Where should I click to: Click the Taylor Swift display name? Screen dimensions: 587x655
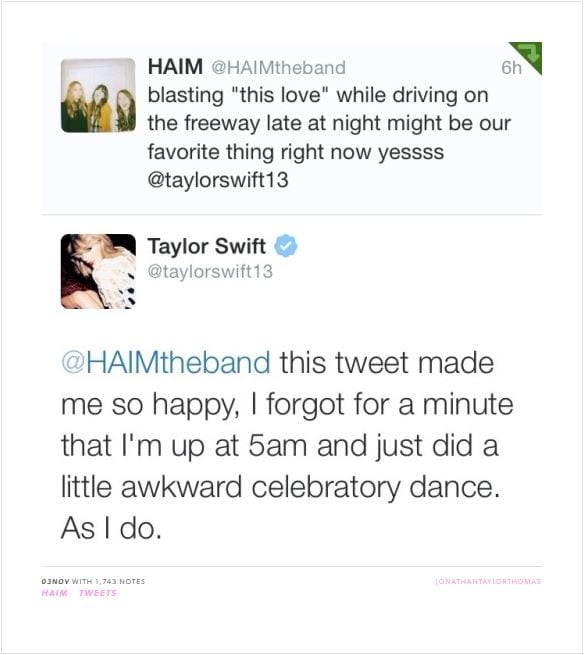206,246
